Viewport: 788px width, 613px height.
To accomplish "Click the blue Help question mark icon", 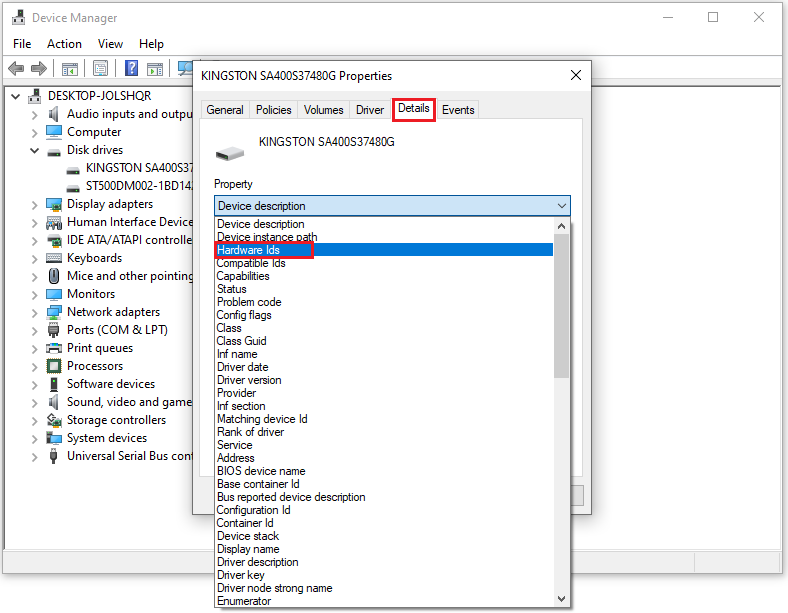I will (x=131, y=68).
